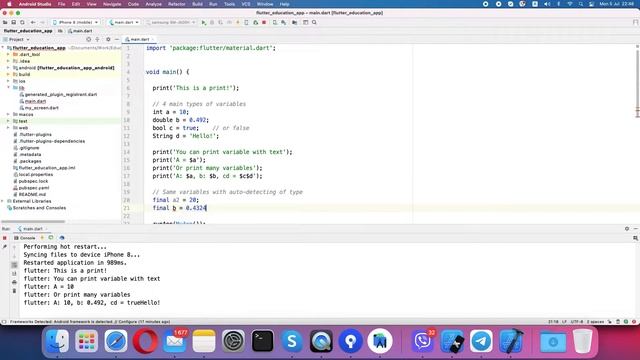Switch to the Console tab
The height and width of the screenshot is (360, 640).
coord(25,238)
